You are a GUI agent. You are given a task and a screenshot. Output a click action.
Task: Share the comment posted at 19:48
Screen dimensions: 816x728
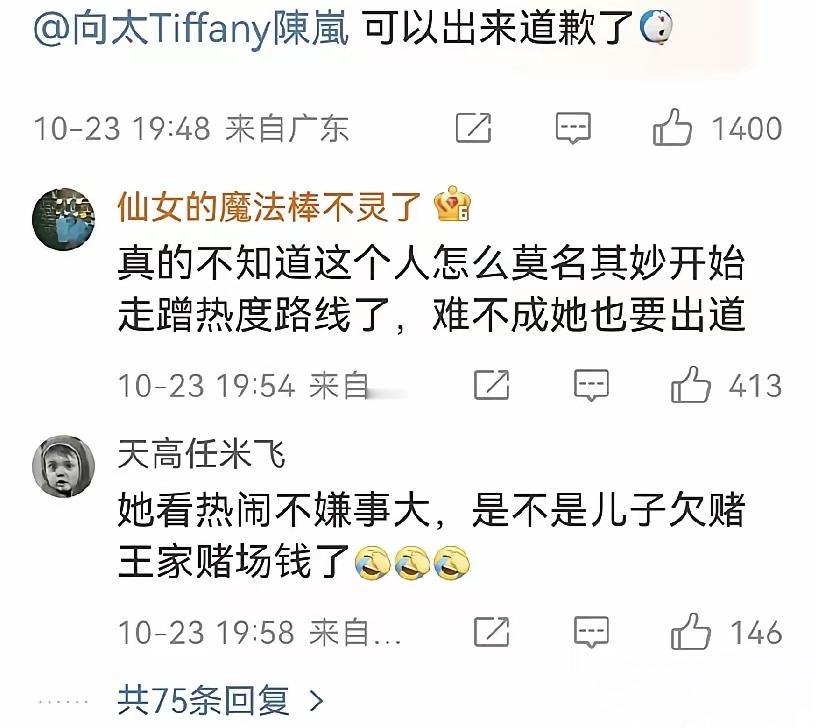coord(473,128)
